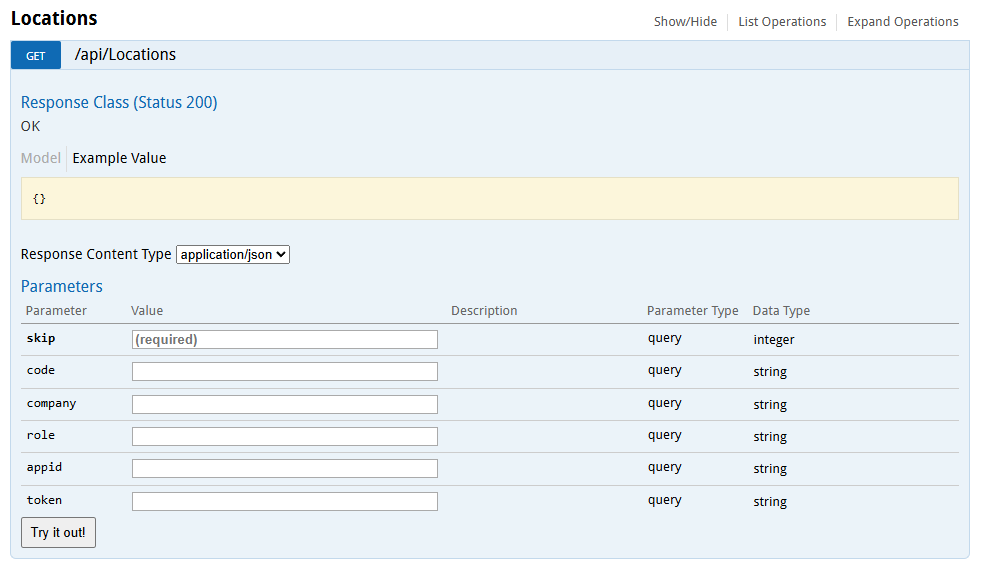Collapse the /api/Locations operation path
The height and width of the screenshot is (571, 981).
(125, 55)
